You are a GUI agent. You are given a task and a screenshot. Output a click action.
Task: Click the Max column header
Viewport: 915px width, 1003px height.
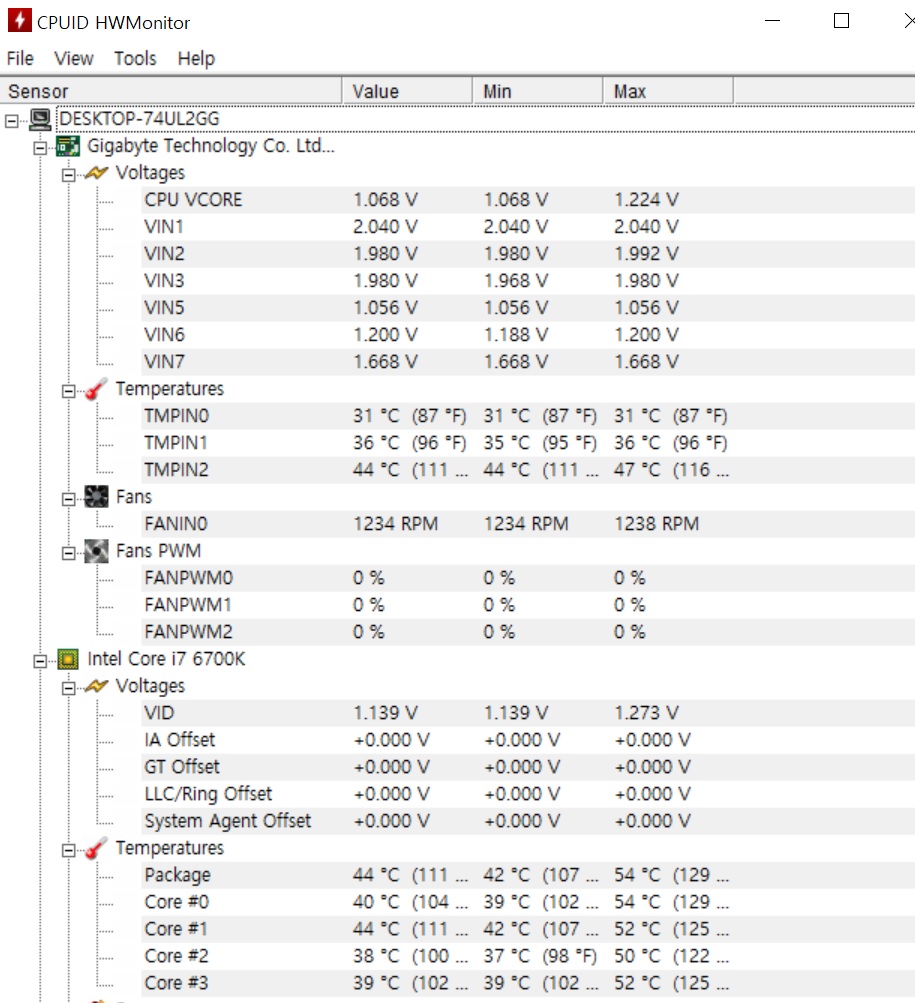coord(668,91)
